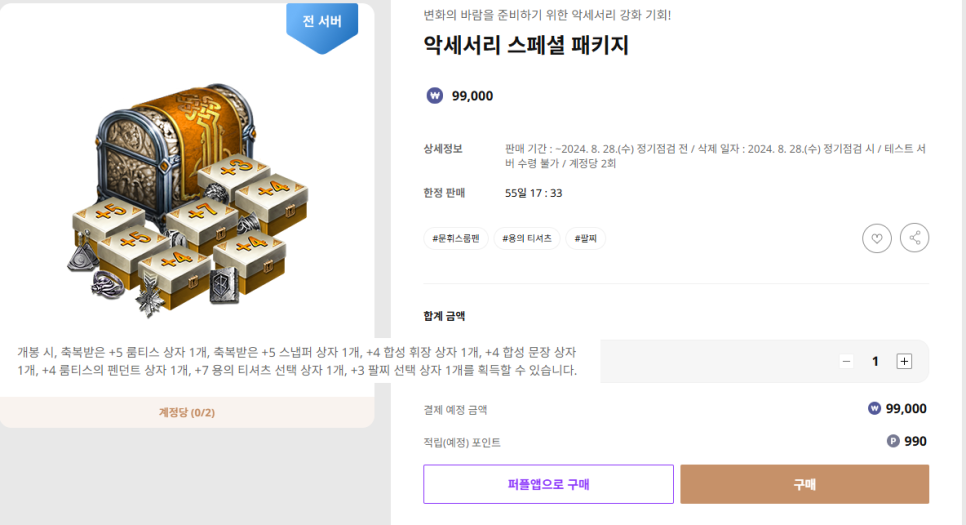966x525 pixels.
Task: Select the #팔찌 hashtag
Action: 586,238
